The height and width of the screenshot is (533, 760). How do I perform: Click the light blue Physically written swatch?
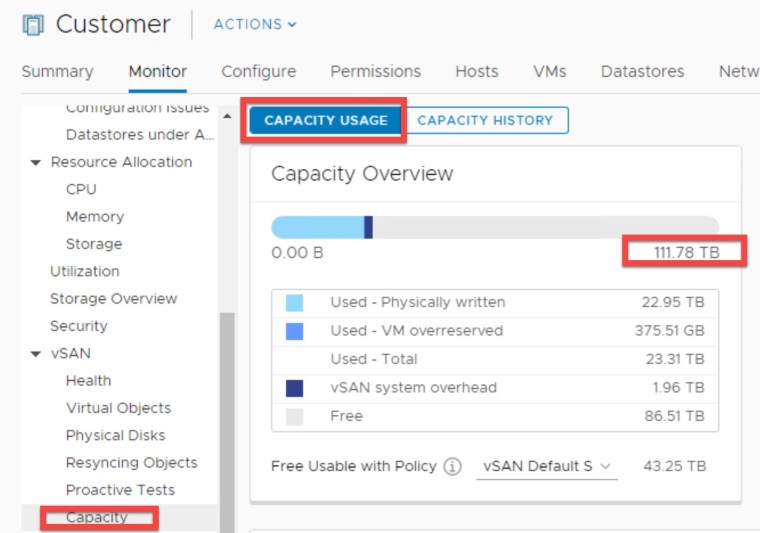click(294, 303)
